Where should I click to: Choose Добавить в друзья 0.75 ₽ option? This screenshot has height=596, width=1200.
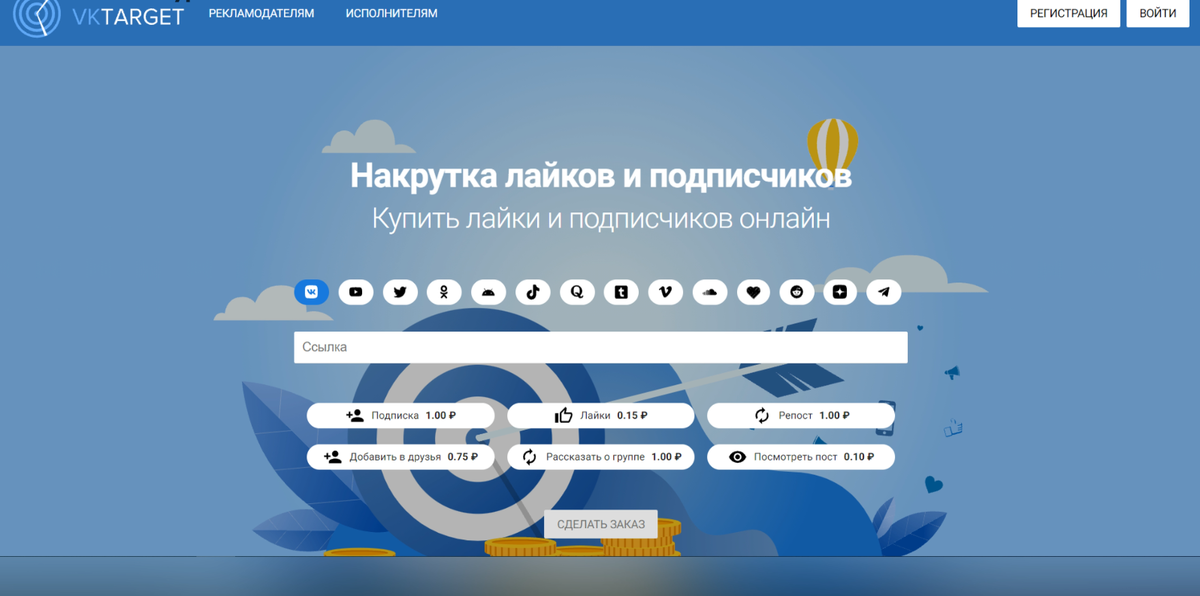[400, 457]
